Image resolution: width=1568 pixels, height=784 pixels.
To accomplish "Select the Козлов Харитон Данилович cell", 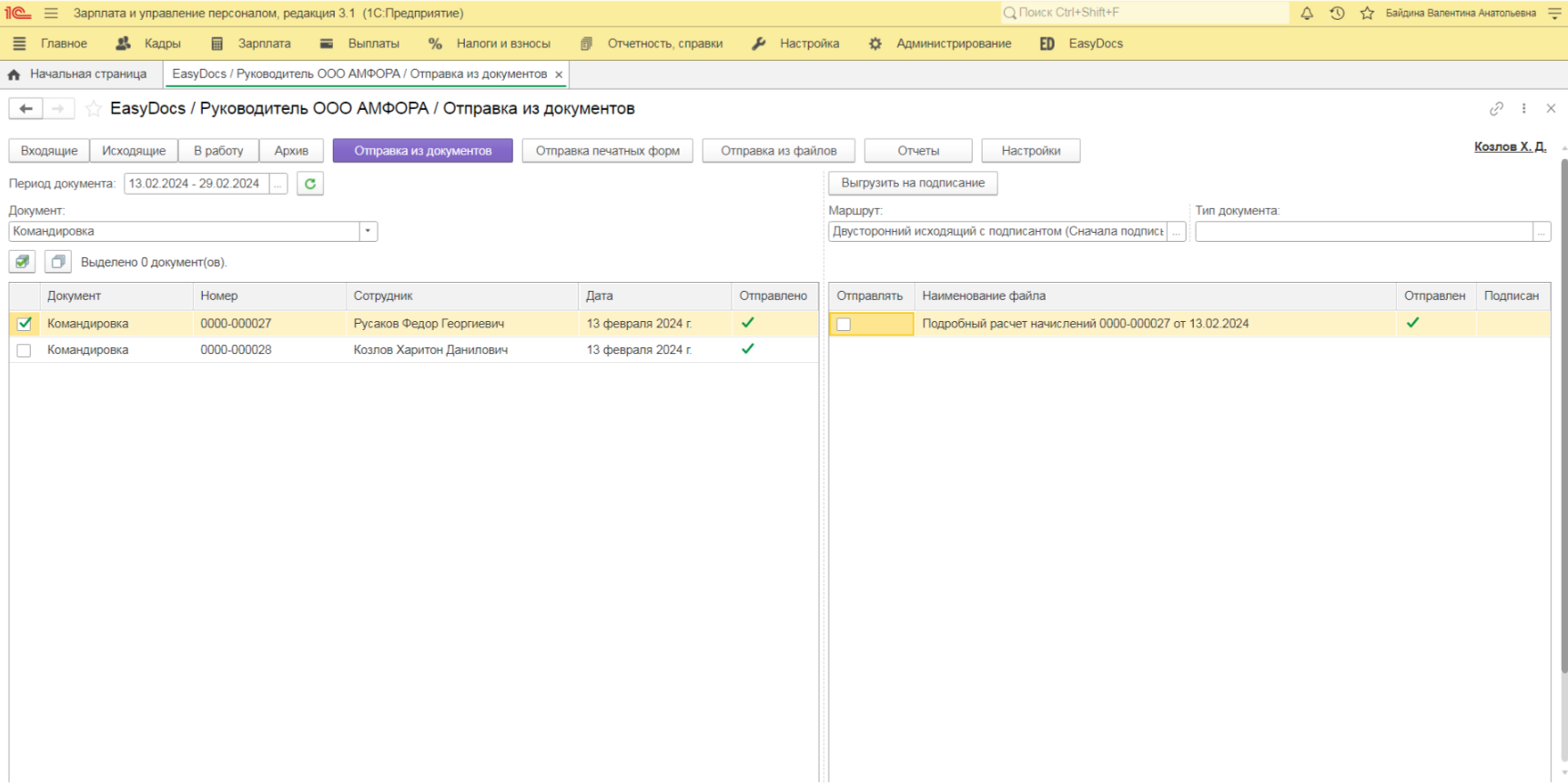I will [x=461, y=350].
